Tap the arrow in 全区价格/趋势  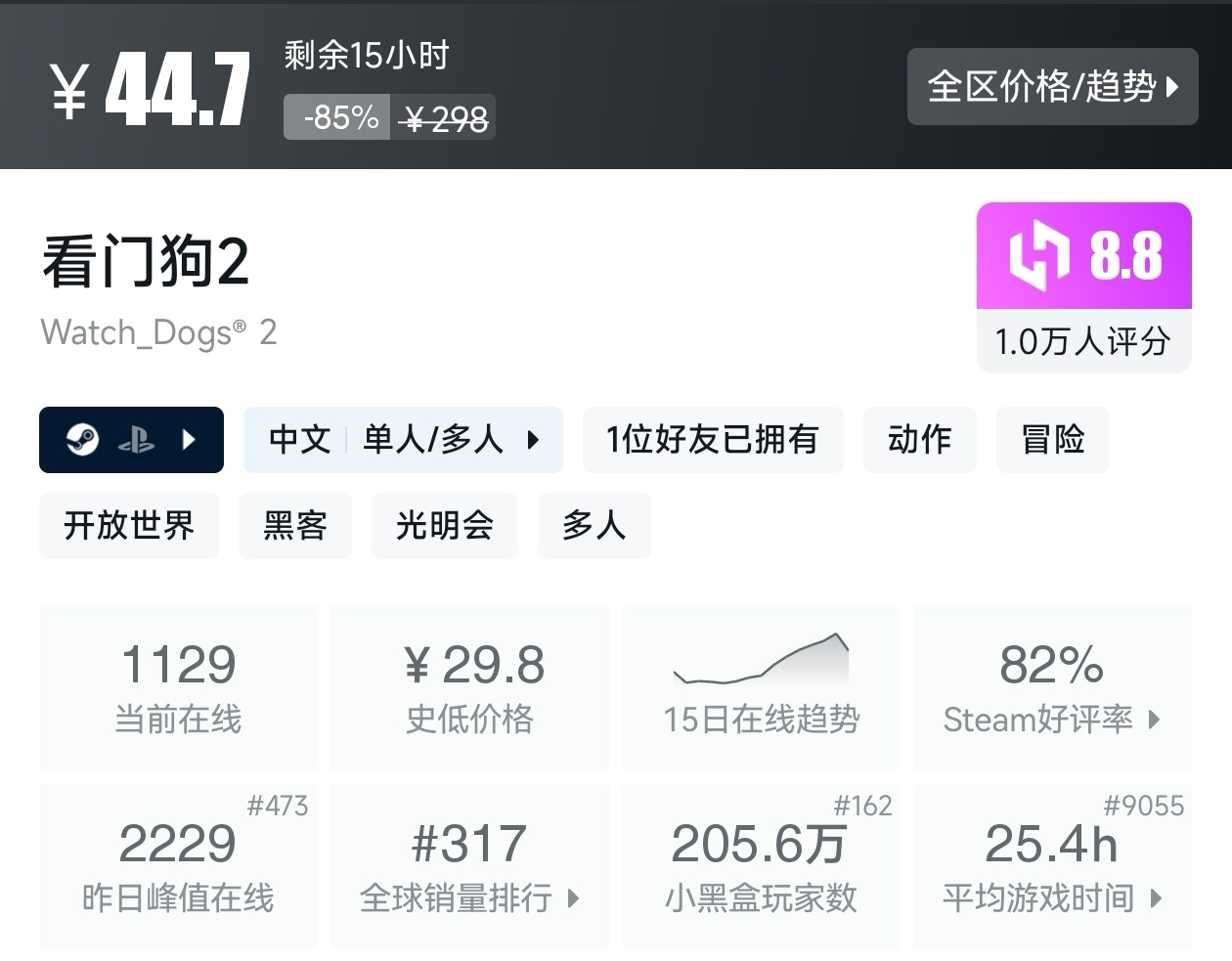(1172, 87)
